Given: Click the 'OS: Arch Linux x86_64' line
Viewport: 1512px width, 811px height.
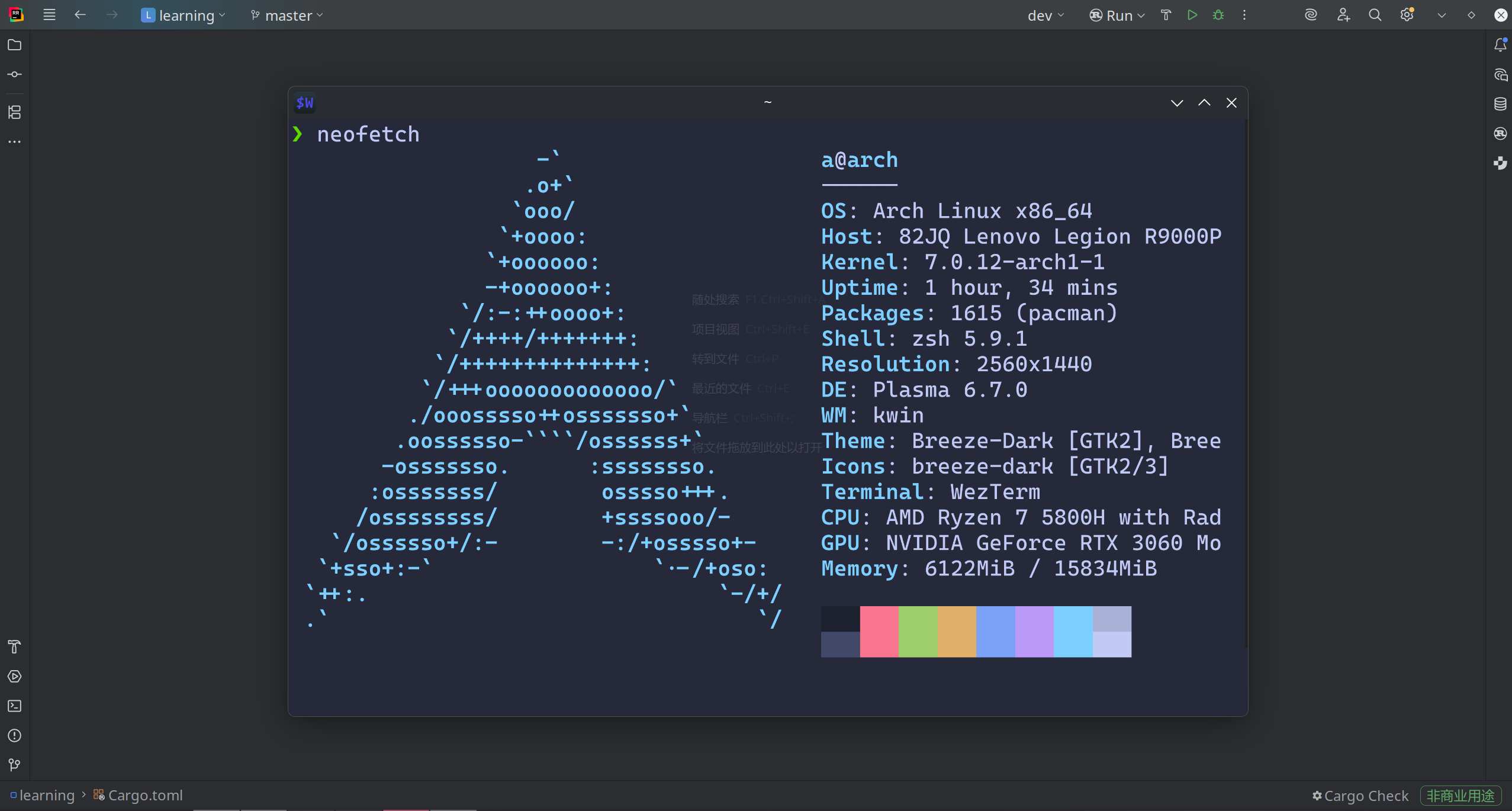Looking at the screenshot, I should tap(957, 211).
